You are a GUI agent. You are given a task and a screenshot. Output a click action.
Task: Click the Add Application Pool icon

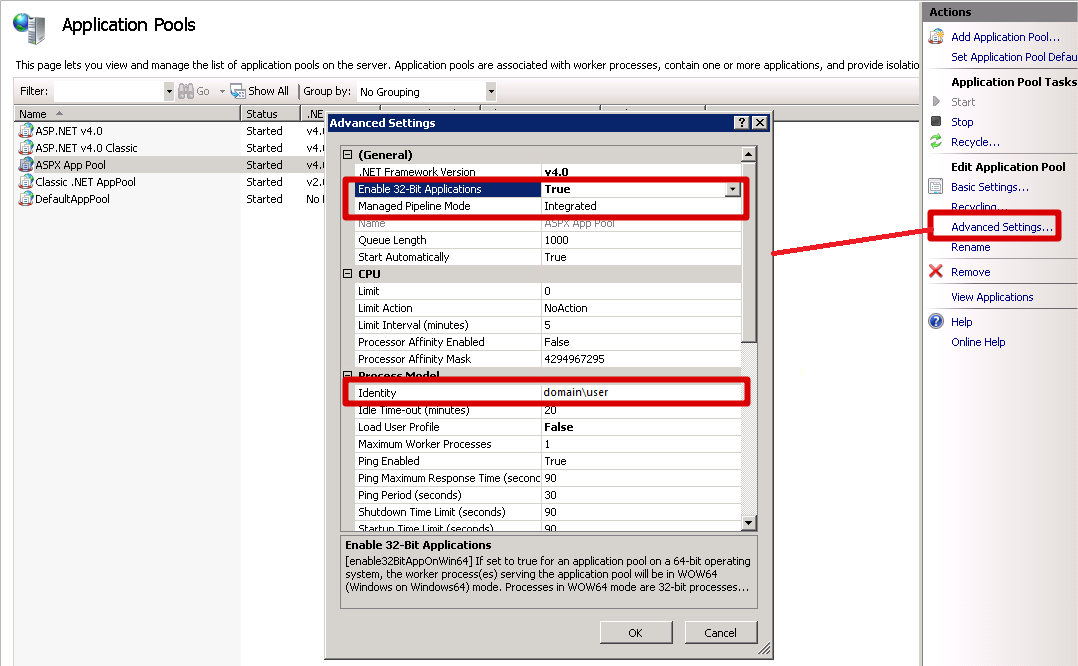tap(936, 36)
